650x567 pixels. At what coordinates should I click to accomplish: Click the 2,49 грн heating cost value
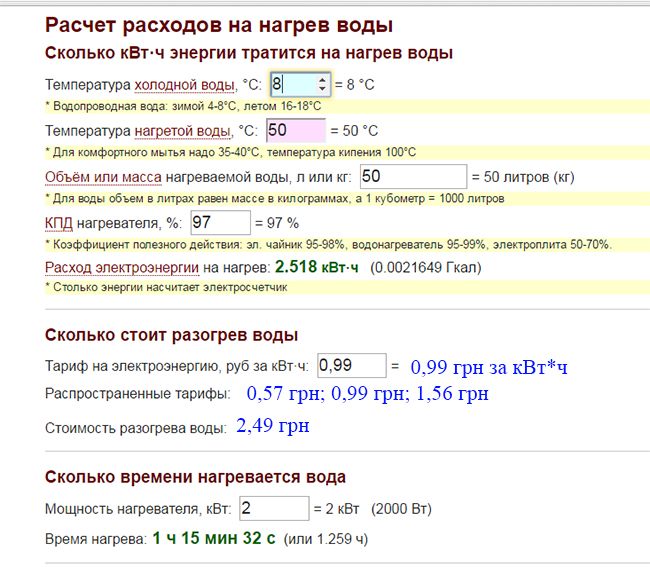pos(272,427)
